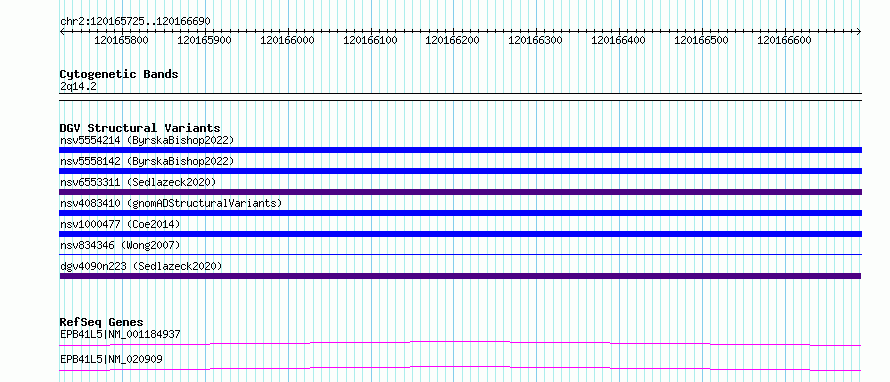Viewport: 890px width, 382px height.
Task: Click the magenta line of EPB41L5|NM_020909
Action: (x=460, y=369)
